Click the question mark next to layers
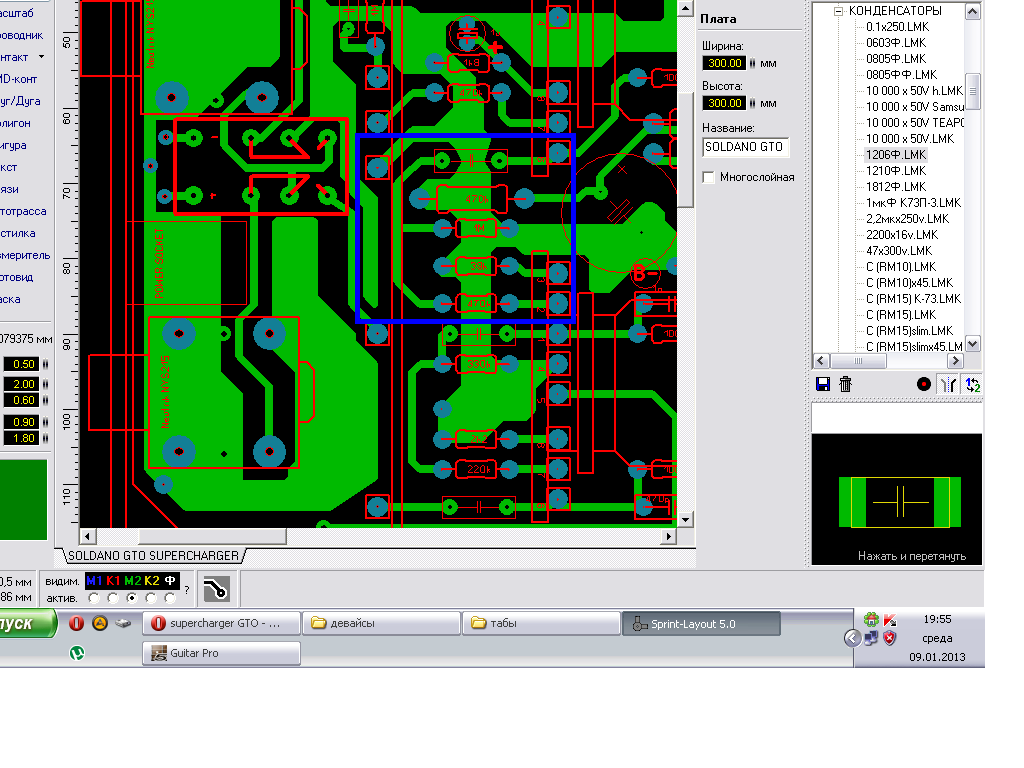This screenshot has height=768, width=1024. click(x=187, y=590)
